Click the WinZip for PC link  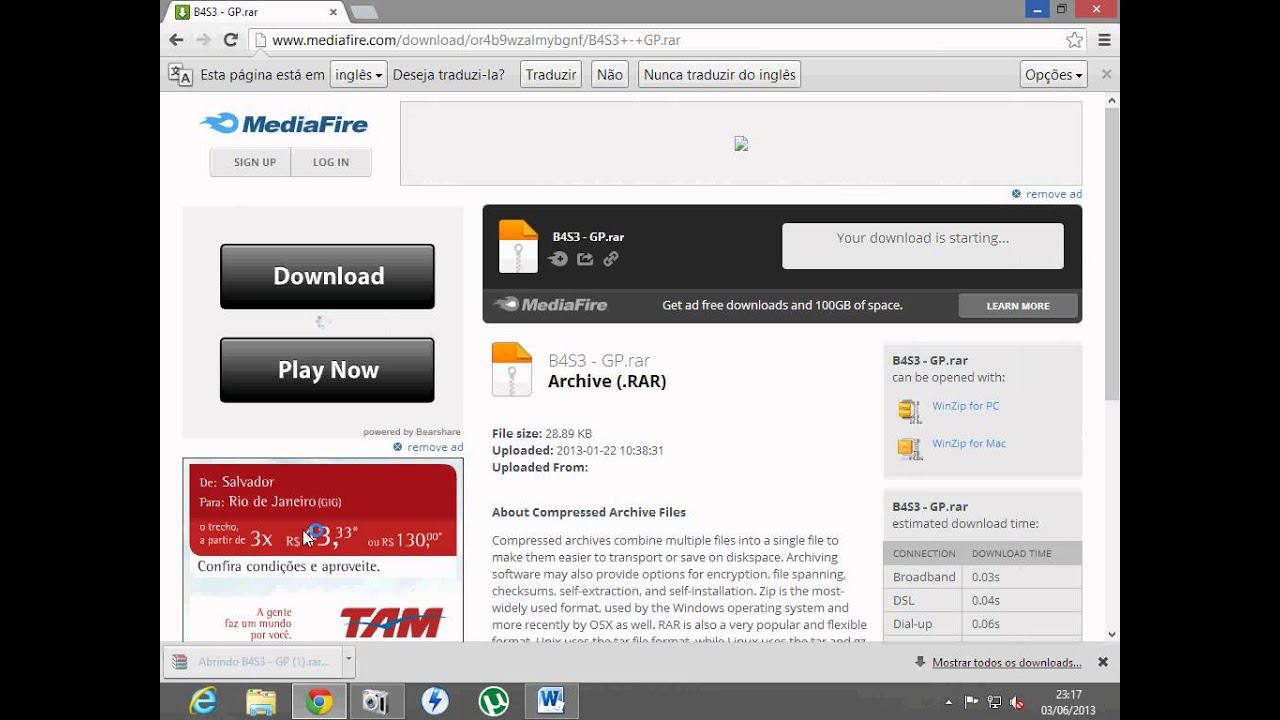965,406
